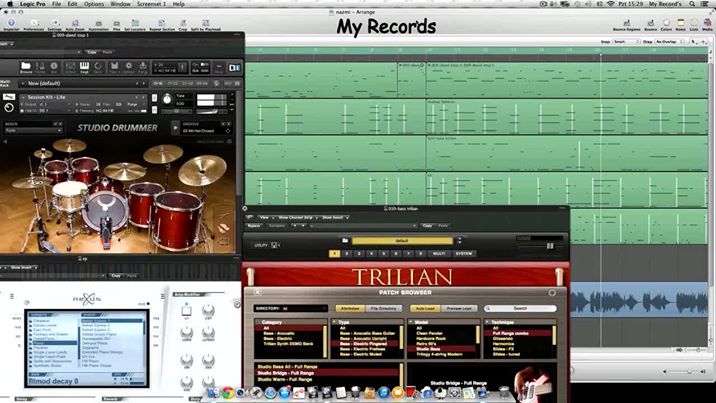The image size is (716, 403).
Task: Click Wi-Fi icon in menu bar
Action: click(611, 4)
